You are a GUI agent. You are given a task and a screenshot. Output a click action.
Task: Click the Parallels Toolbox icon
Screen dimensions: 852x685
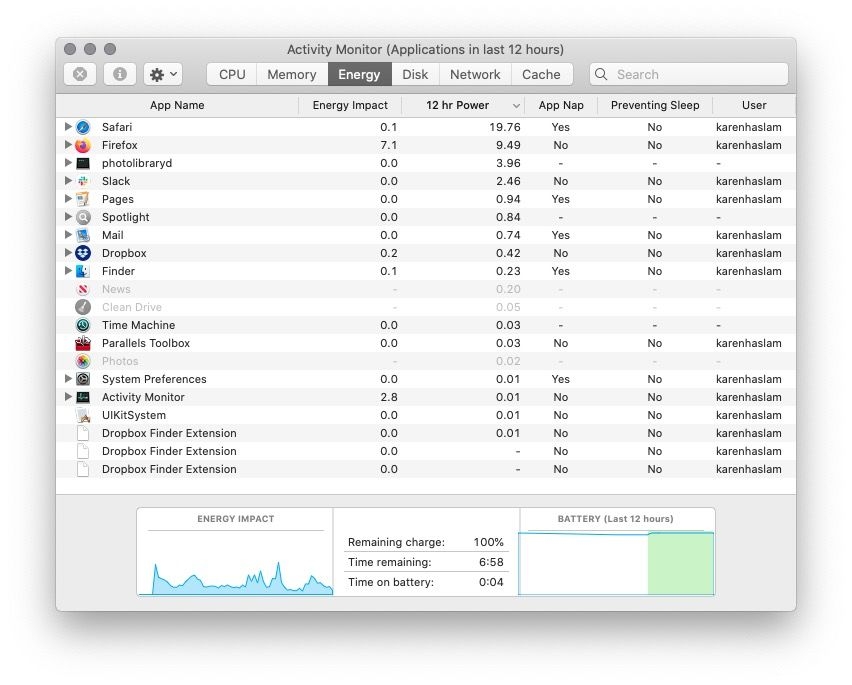tap(83, 343)
